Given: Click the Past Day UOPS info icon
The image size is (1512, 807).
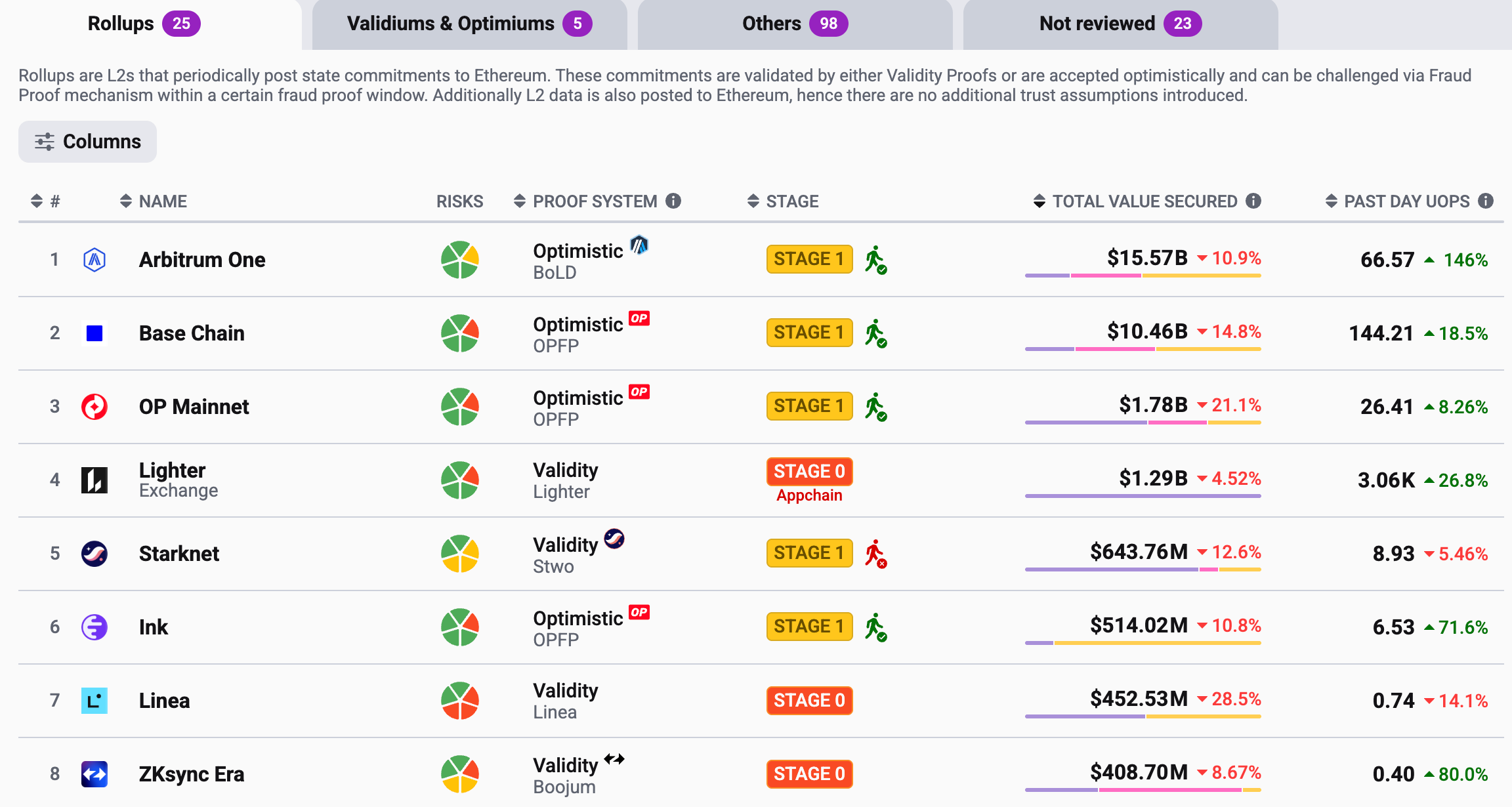Looking at the screenshot, I should [1486, 201].
